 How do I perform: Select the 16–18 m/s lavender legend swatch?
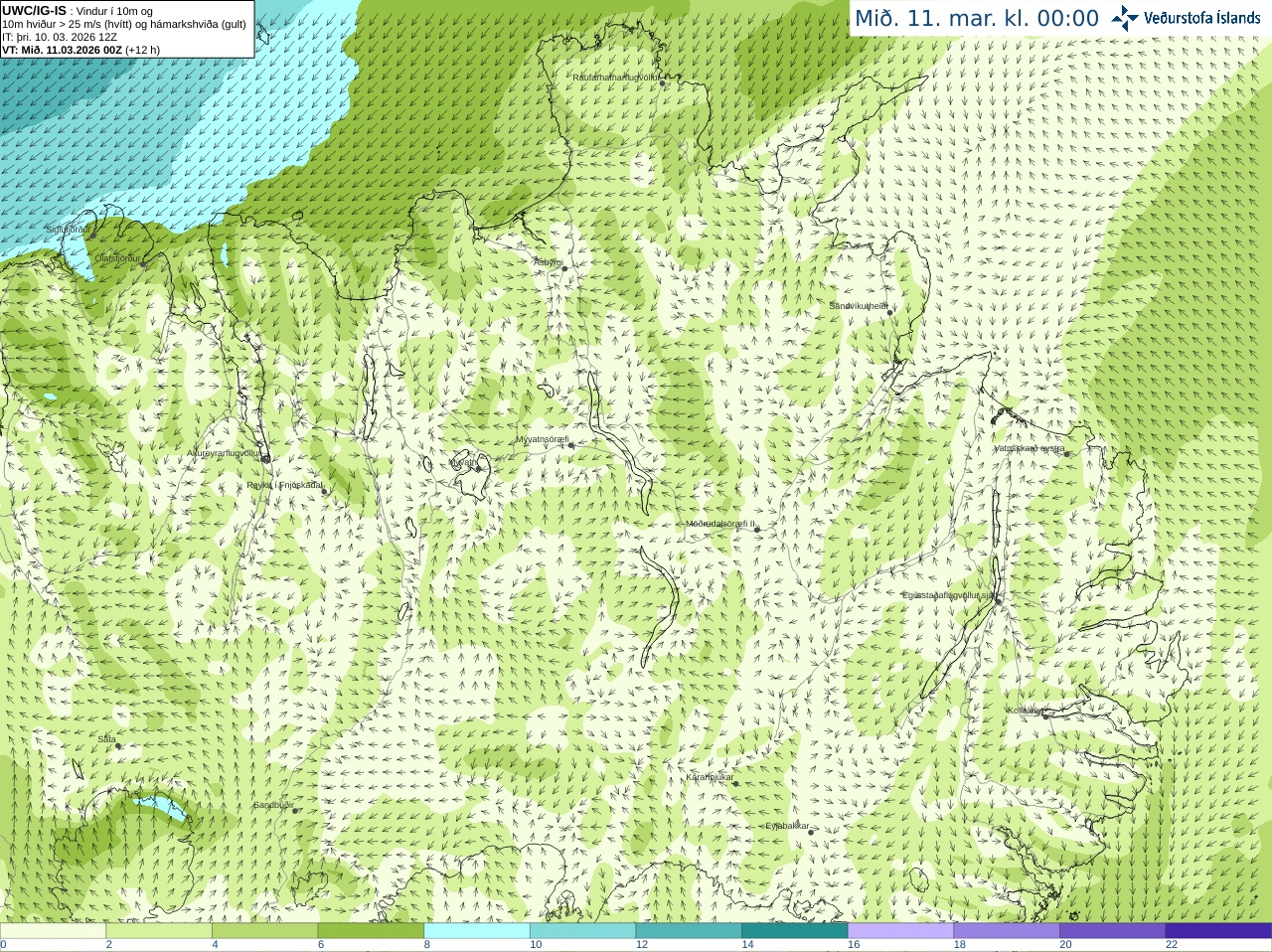[x=900, y=931]
